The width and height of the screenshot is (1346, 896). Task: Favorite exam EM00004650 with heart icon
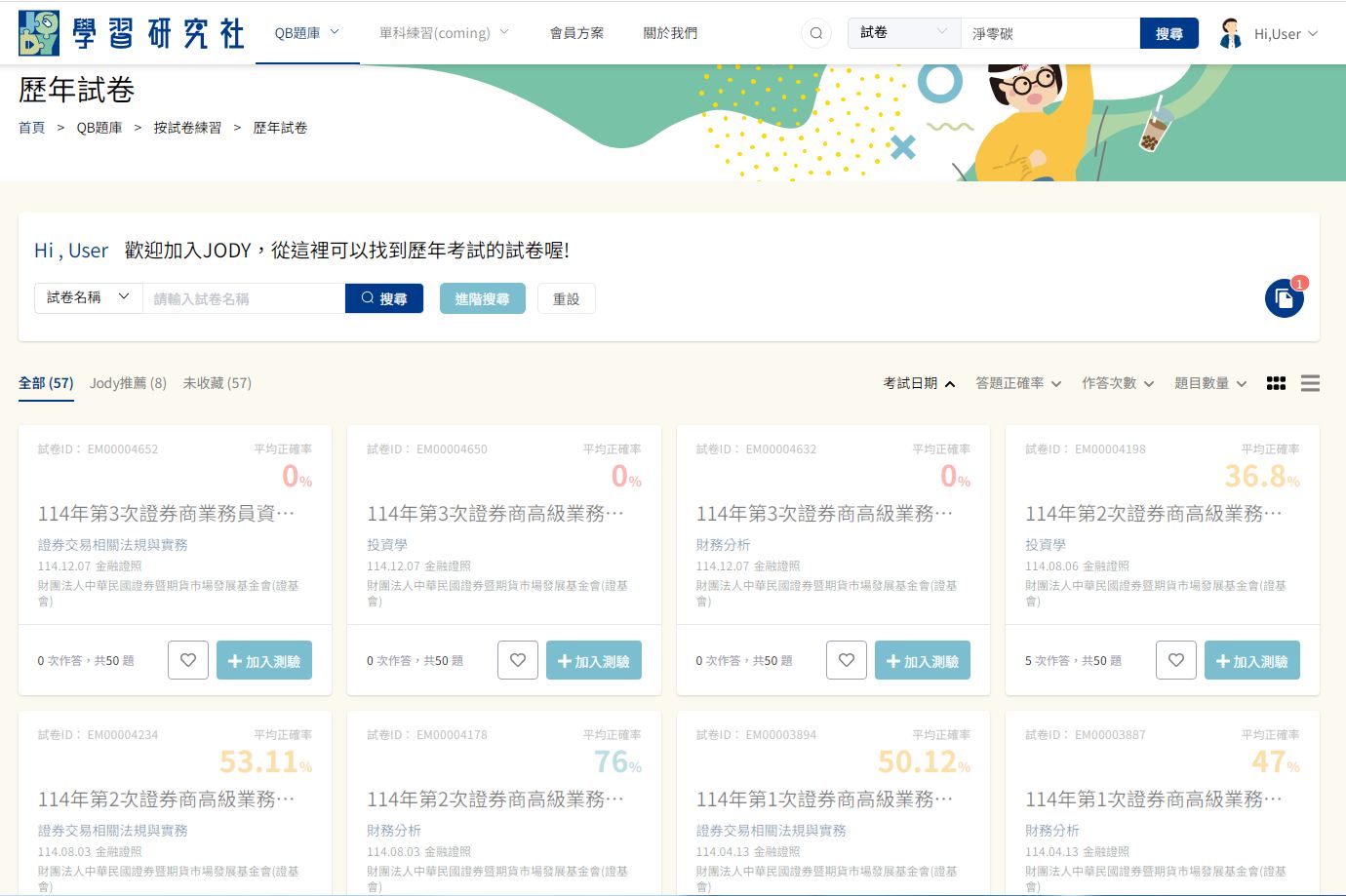(518, 660)
